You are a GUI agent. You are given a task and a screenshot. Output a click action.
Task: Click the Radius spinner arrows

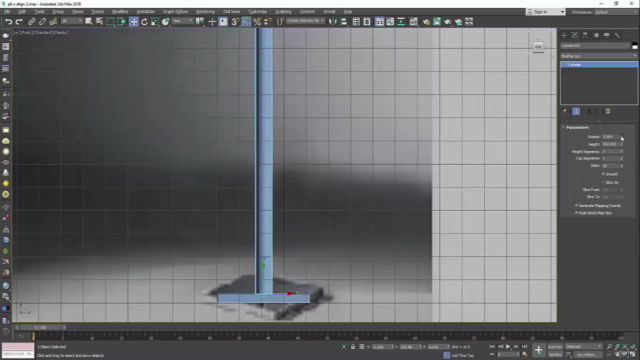click(x=622, y=137)
